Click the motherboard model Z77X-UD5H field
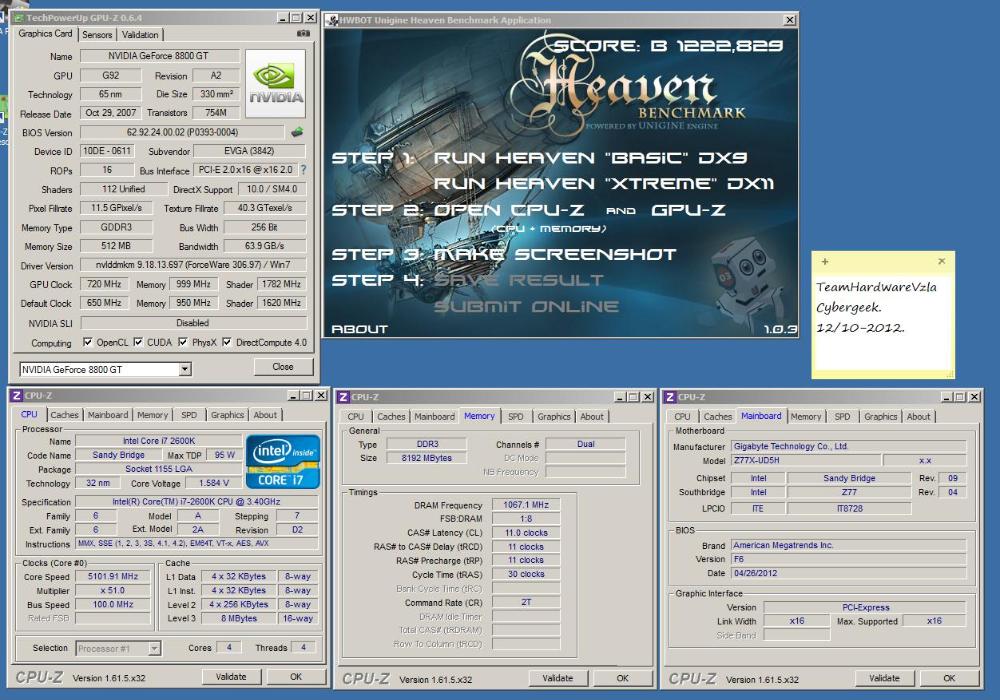The image size is (1000, 700). pyautogui.click(x=805, y=460)
